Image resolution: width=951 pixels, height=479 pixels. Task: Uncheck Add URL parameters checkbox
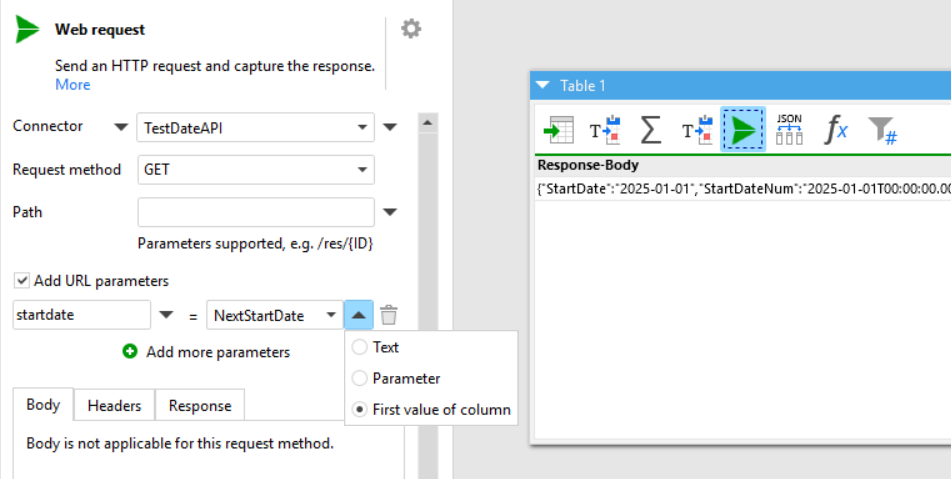coord(21,281)
